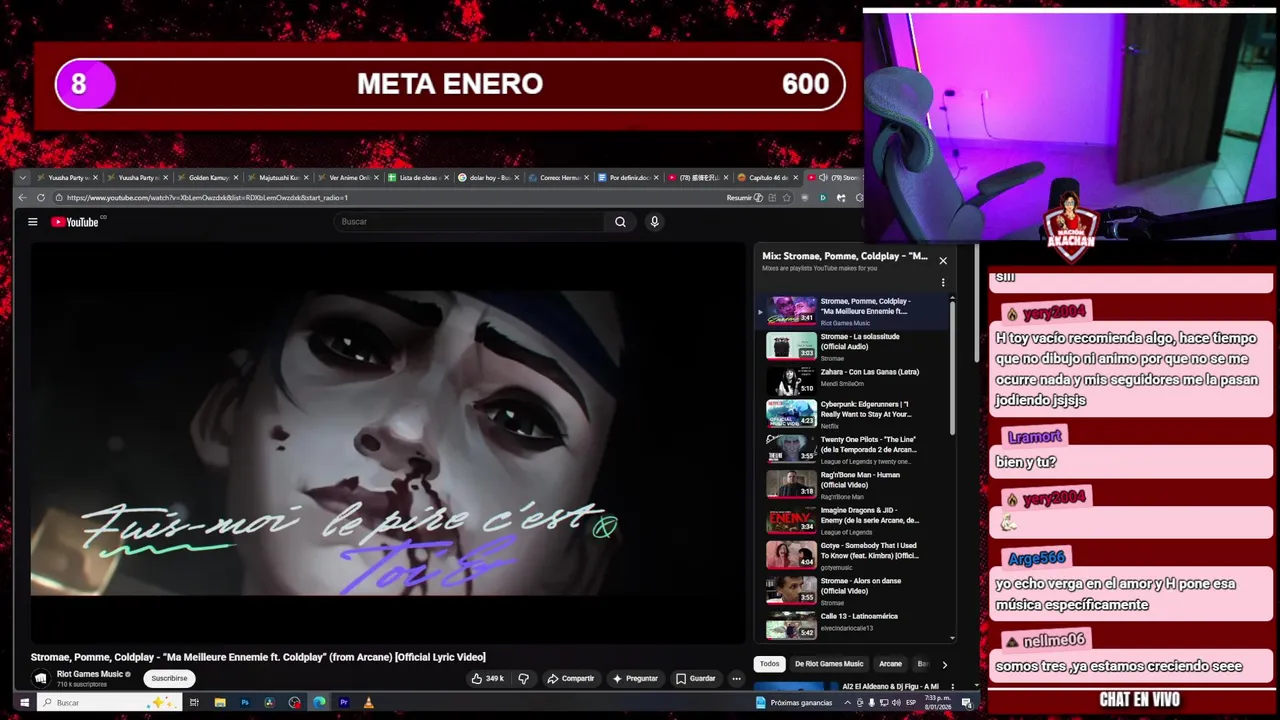Click the Compartir share button

(571, 678)
